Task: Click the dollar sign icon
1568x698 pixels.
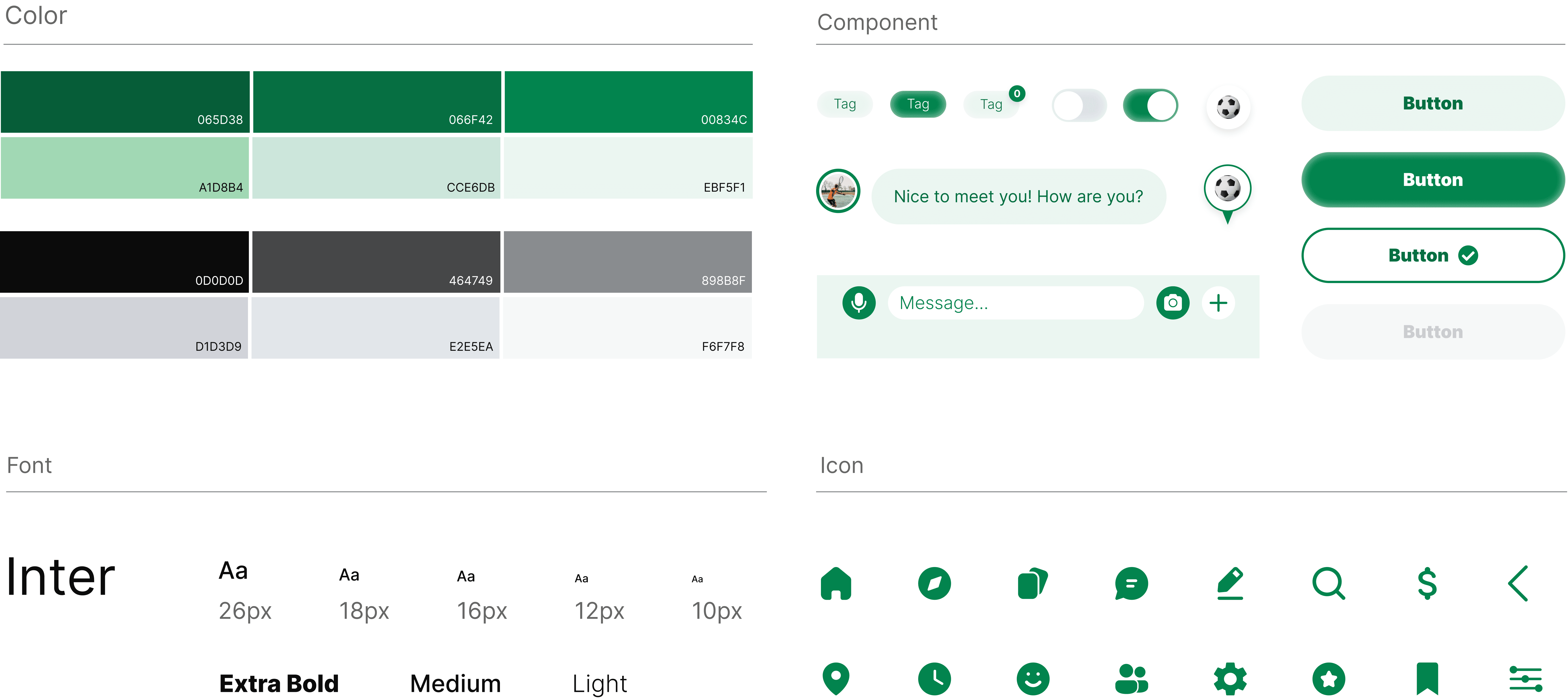Action: click(x=1427, y=583)
